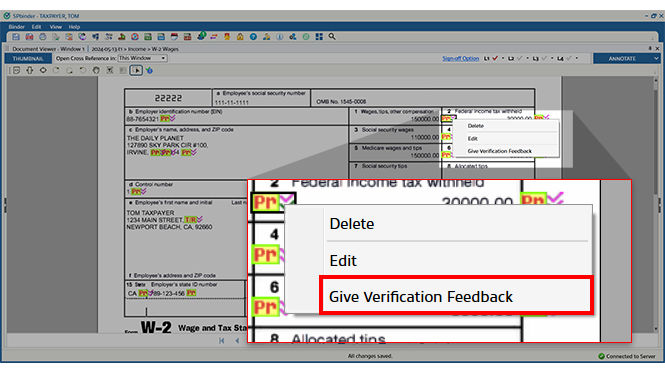Open the blue question-mark Help icon
The width and height of the screenshot is (665, 383).
(x=253, y=37)
